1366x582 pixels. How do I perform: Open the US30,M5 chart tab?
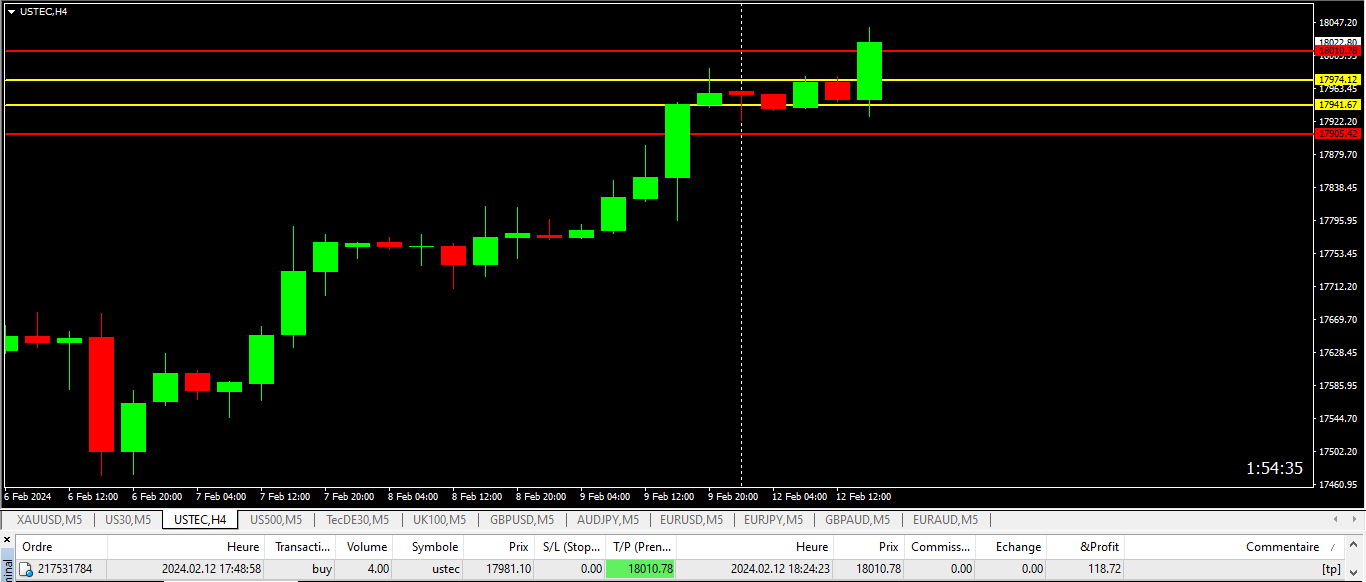[127, 520]
